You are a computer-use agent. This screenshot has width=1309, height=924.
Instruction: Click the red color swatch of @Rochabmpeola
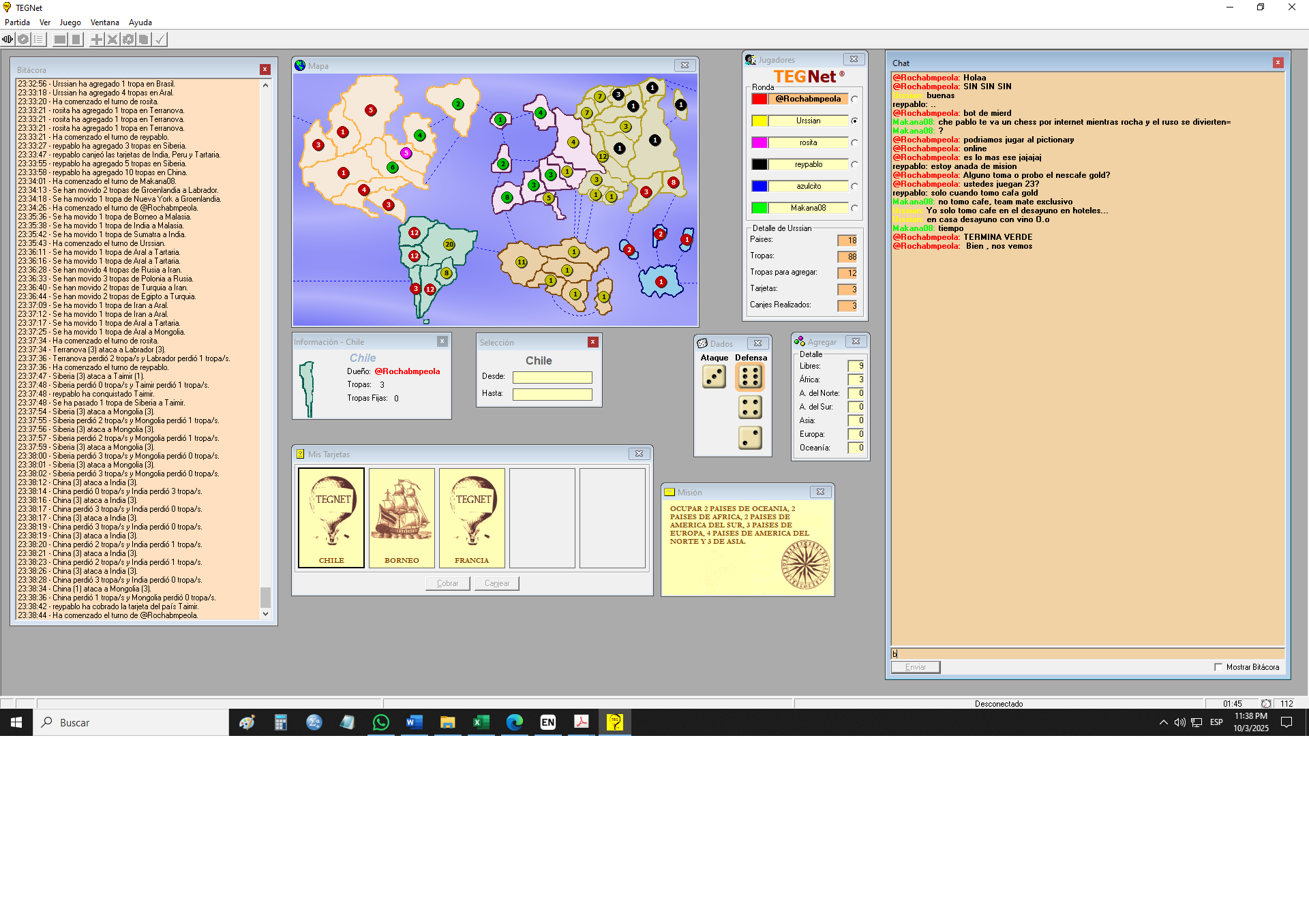(x=759, y=99)
